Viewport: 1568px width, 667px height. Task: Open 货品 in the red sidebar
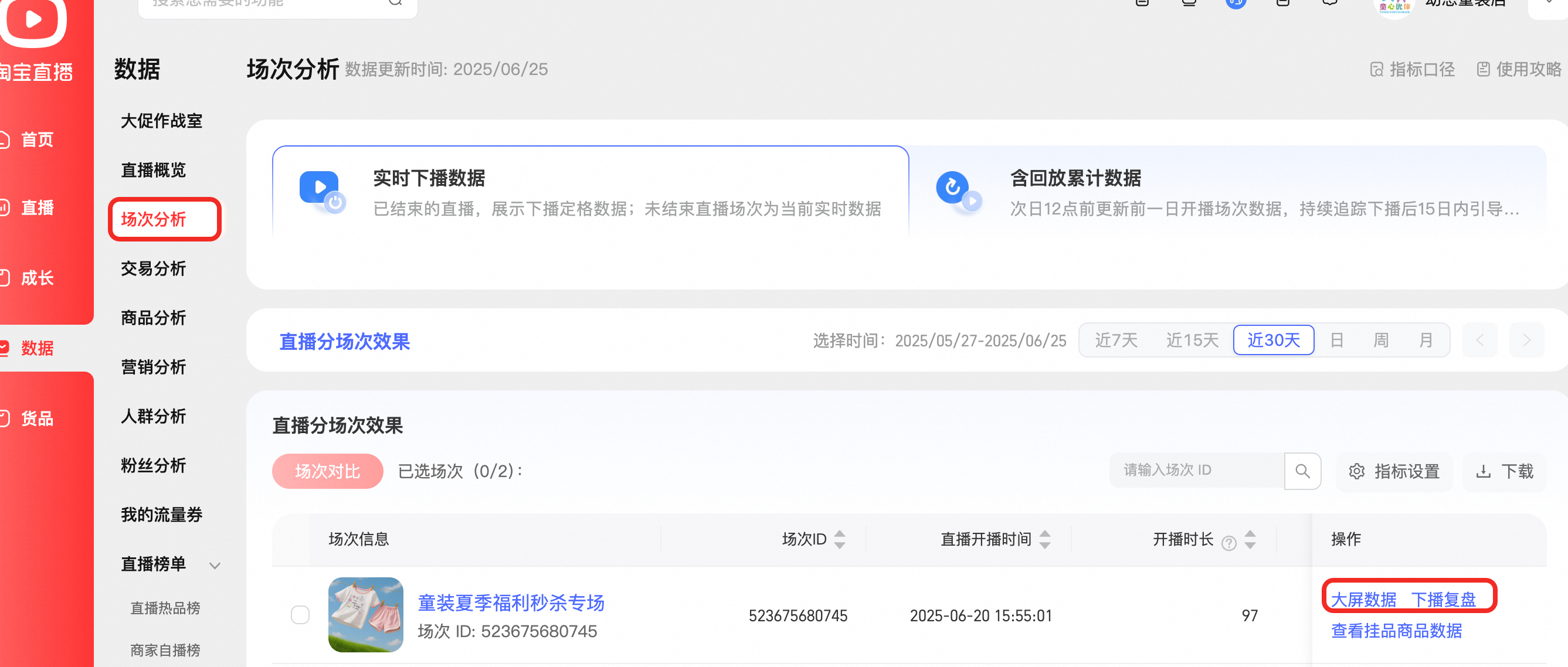pos(37,418)
